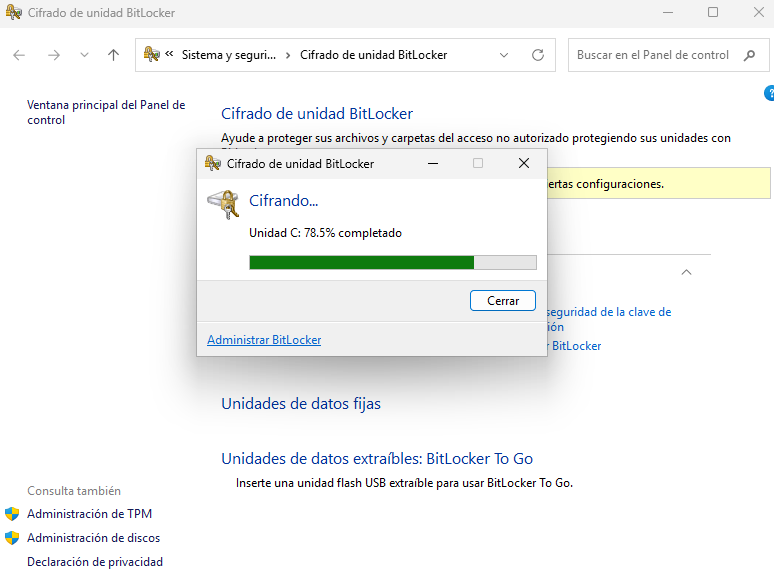Refresh the Control Panel address bar
The height and width of the screenshot is (581, 774).
click(x=538, y=55)
